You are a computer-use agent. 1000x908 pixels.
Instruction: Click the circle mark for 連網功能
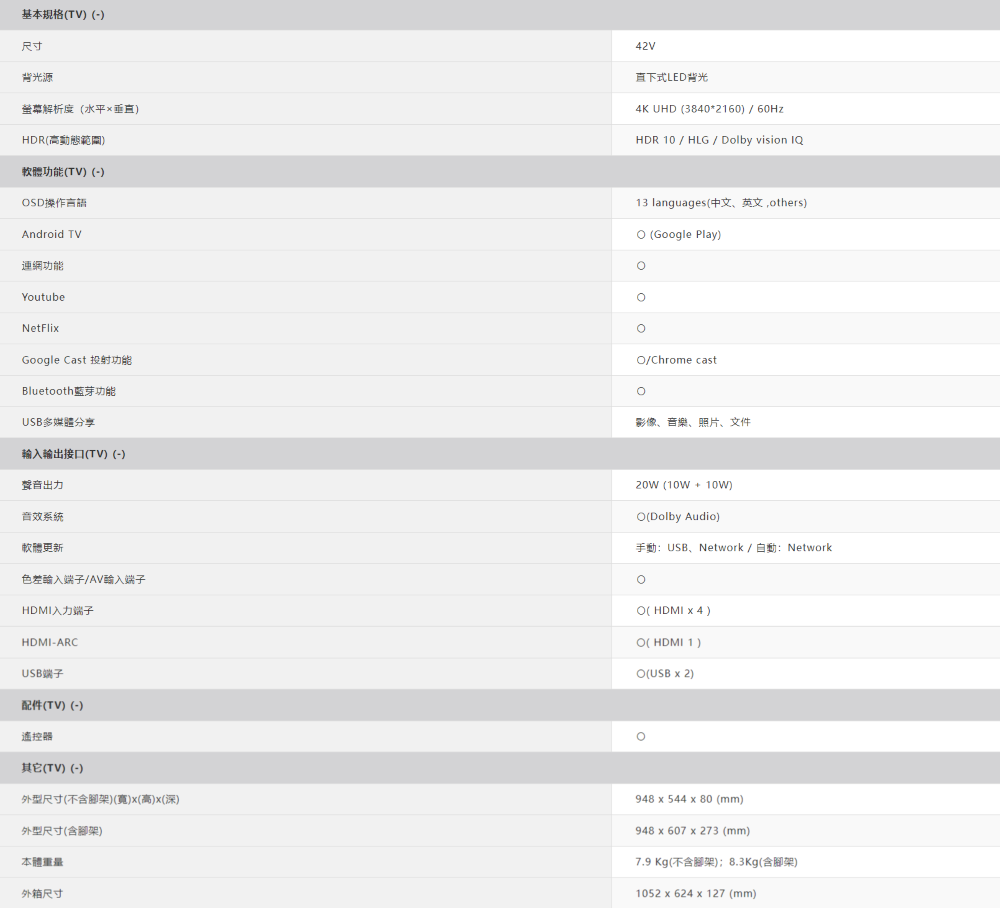(x=641, y=266)
